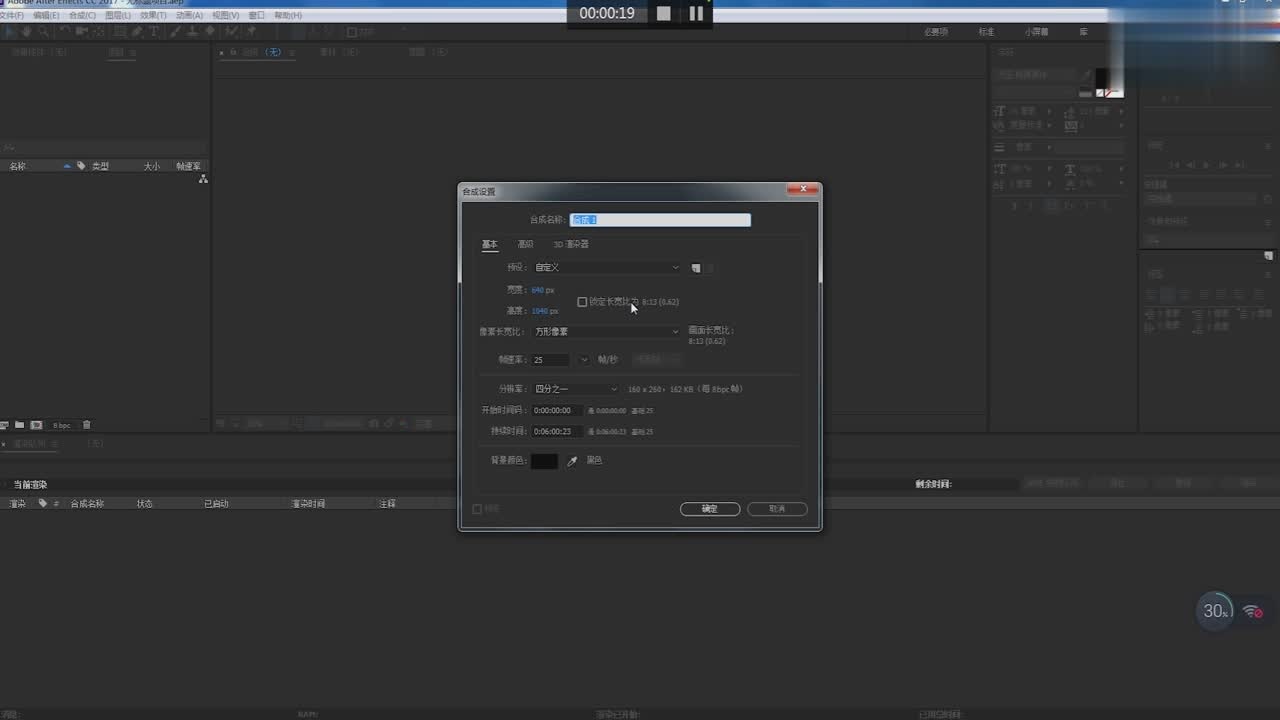Click the background color eyedropper in the dialog

[572, 461]
